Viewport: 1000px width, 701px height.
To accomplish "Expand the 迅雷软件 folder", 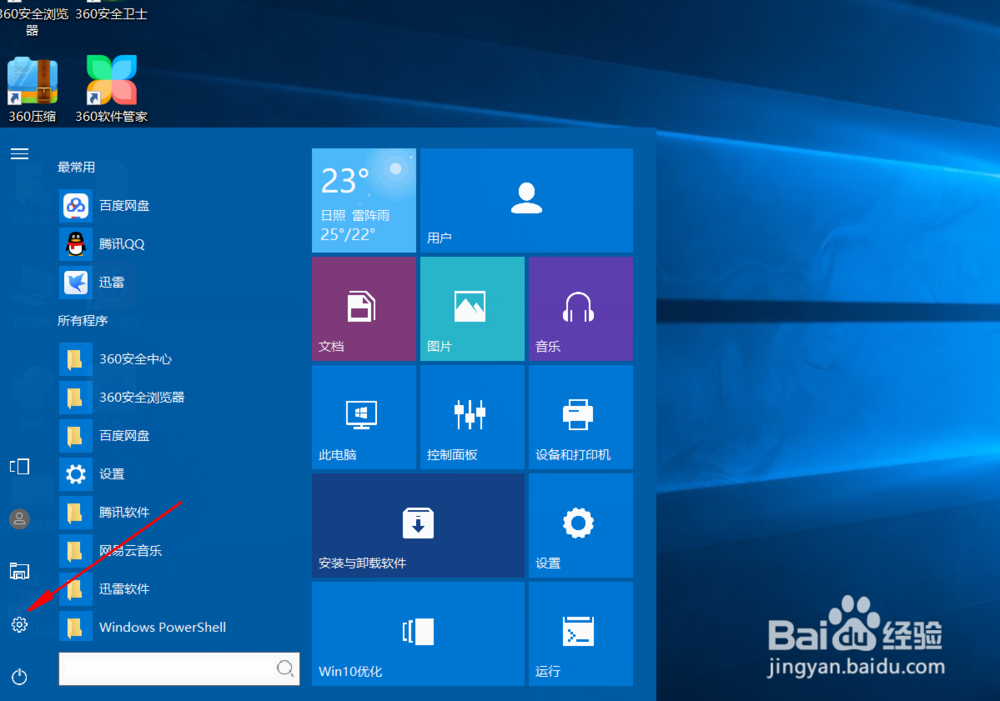I will point(179,588).
